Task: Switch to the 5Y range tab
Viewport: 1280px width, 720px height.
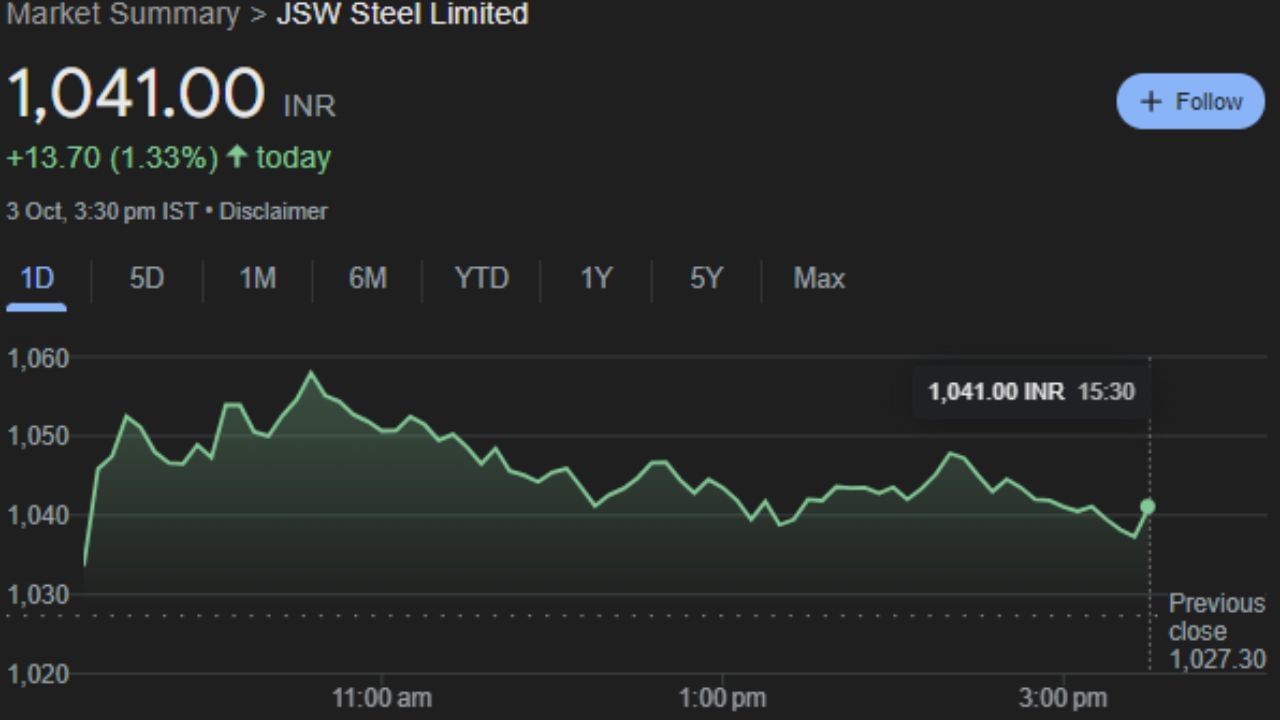Action: pos(706,279)
